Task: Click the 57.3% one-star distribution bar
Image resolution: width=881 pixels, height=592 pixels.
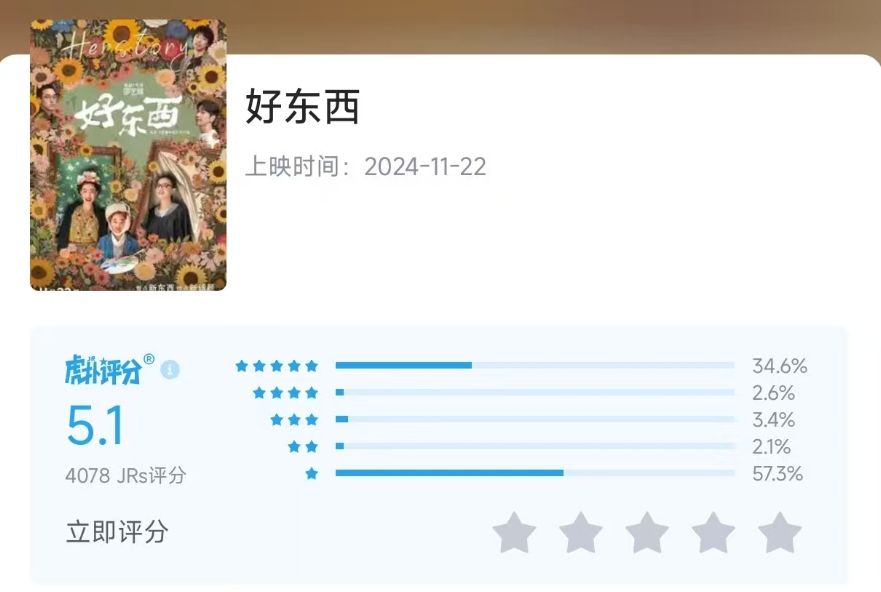Action: click(x=535, y=473)
